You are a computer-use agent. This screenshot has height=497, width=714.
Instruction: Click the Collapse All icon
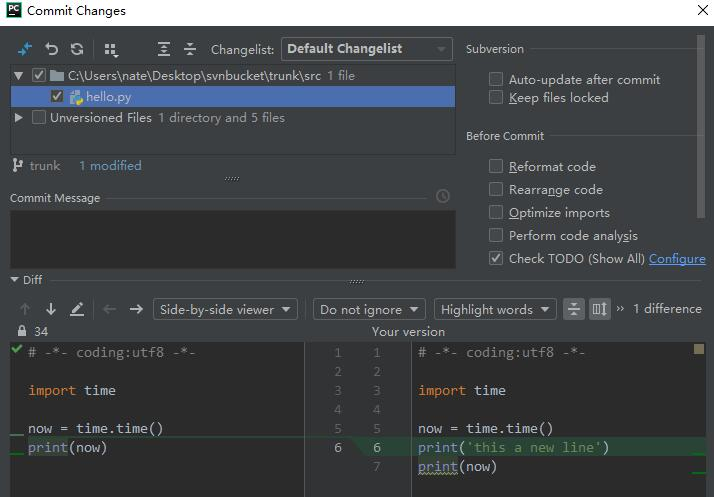pyautogui.click(x=190, y=49)
